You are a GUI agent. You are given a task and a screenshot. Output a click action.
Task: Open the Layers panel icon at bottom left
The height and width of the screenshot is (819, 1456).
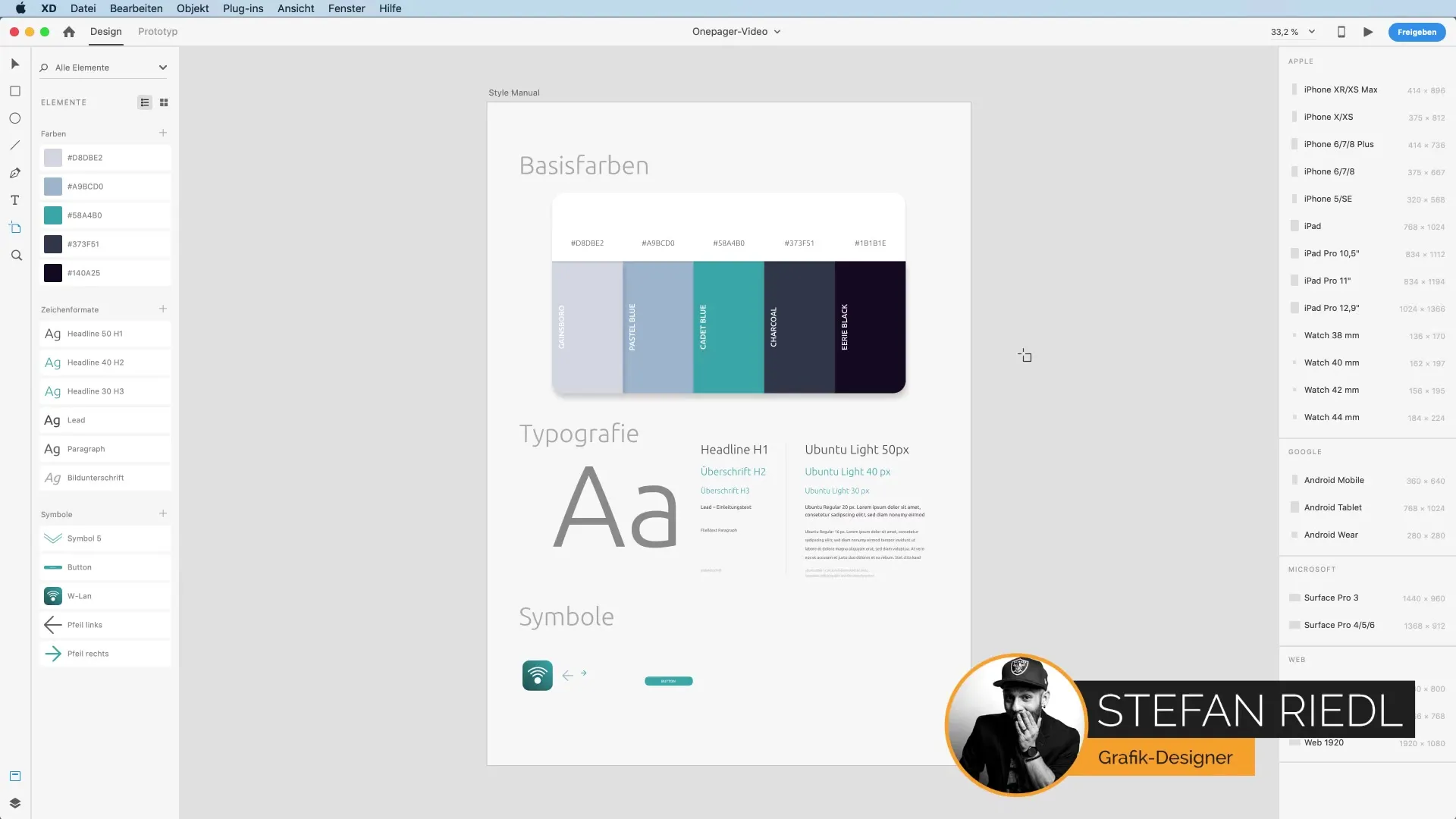pos(15,803)
